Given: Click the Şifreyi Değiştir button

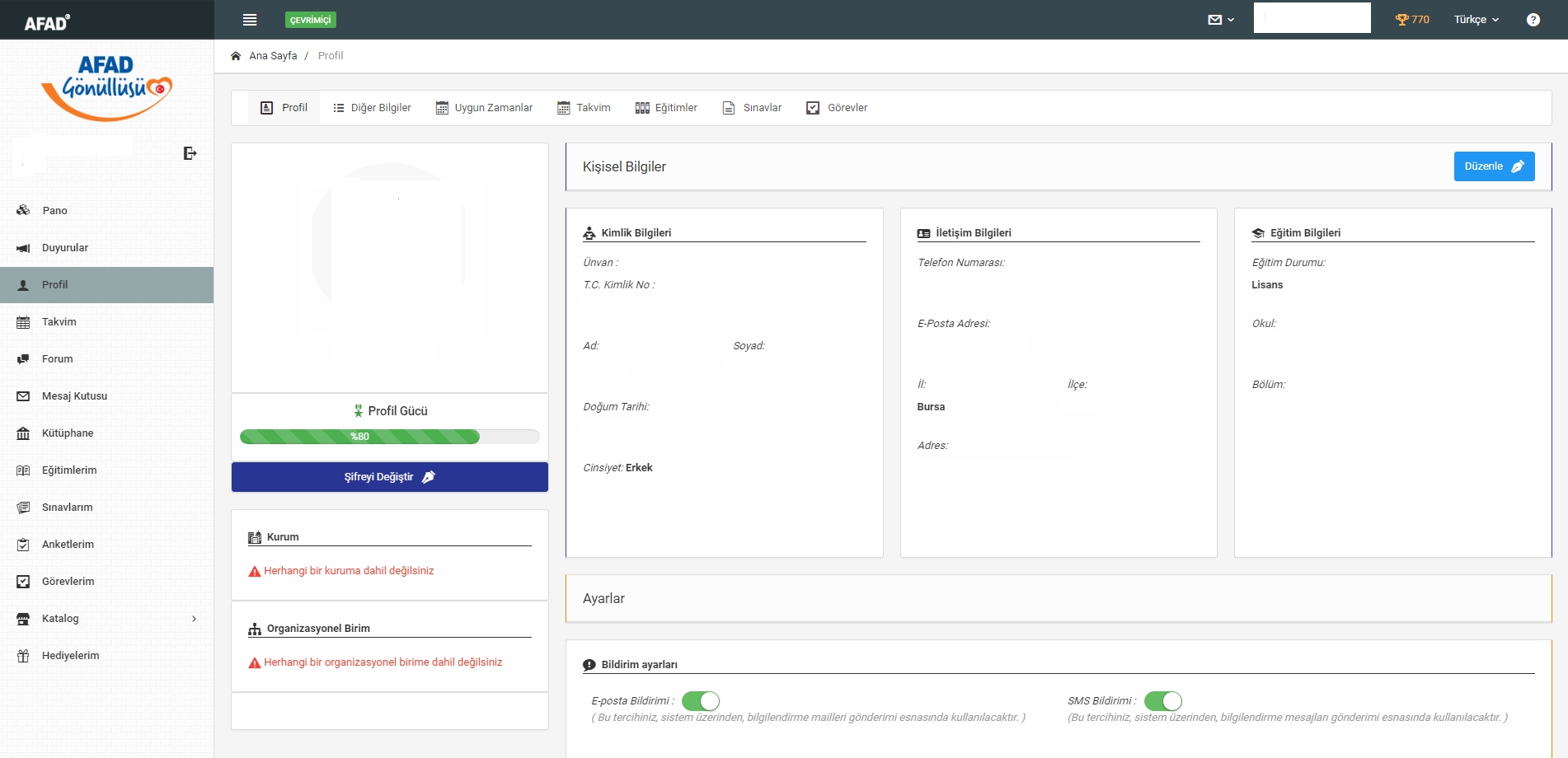Looking at the screenshot, I should coord(390,477).
